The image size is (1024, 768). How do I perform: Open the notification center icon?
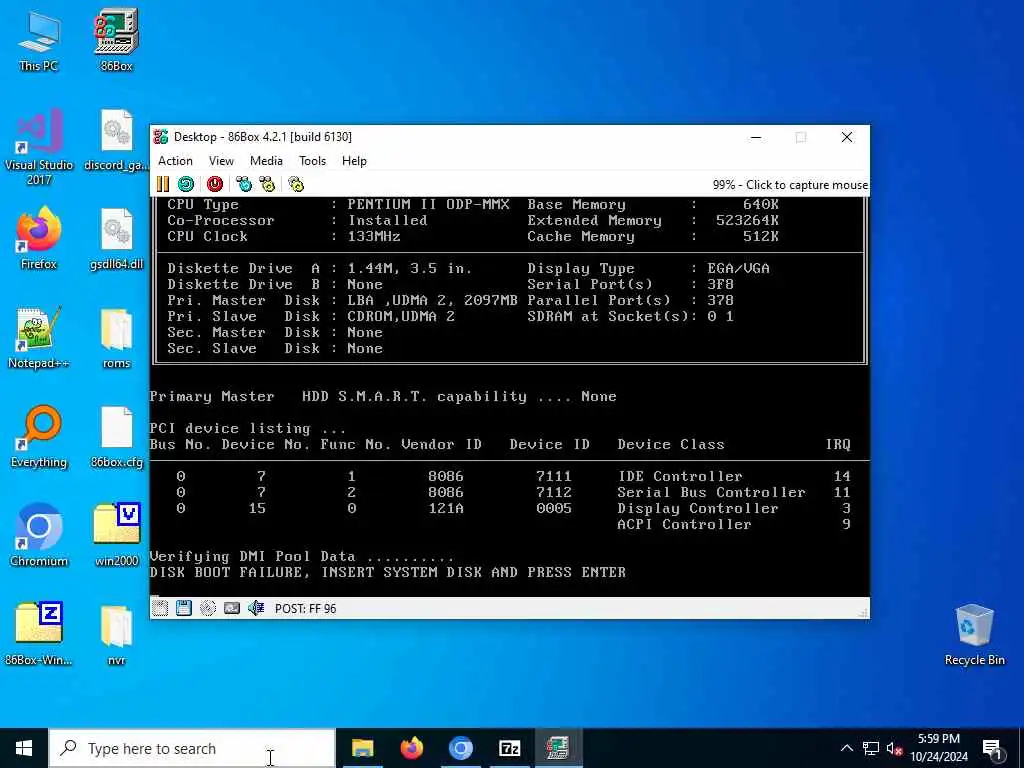tap(992, 748)
